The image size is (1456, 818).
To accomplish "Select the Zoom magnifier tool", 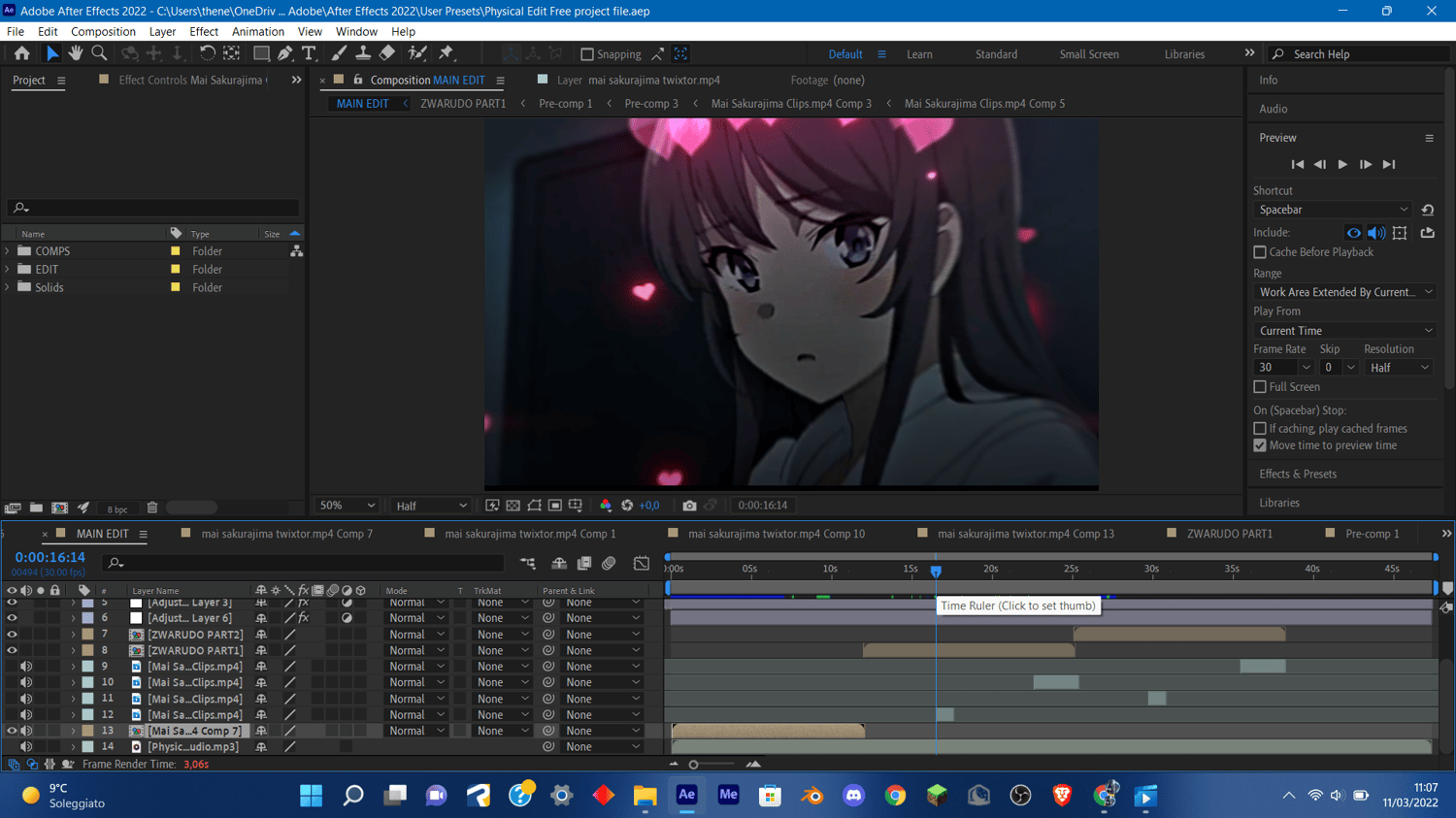I will tap(99, 53).
